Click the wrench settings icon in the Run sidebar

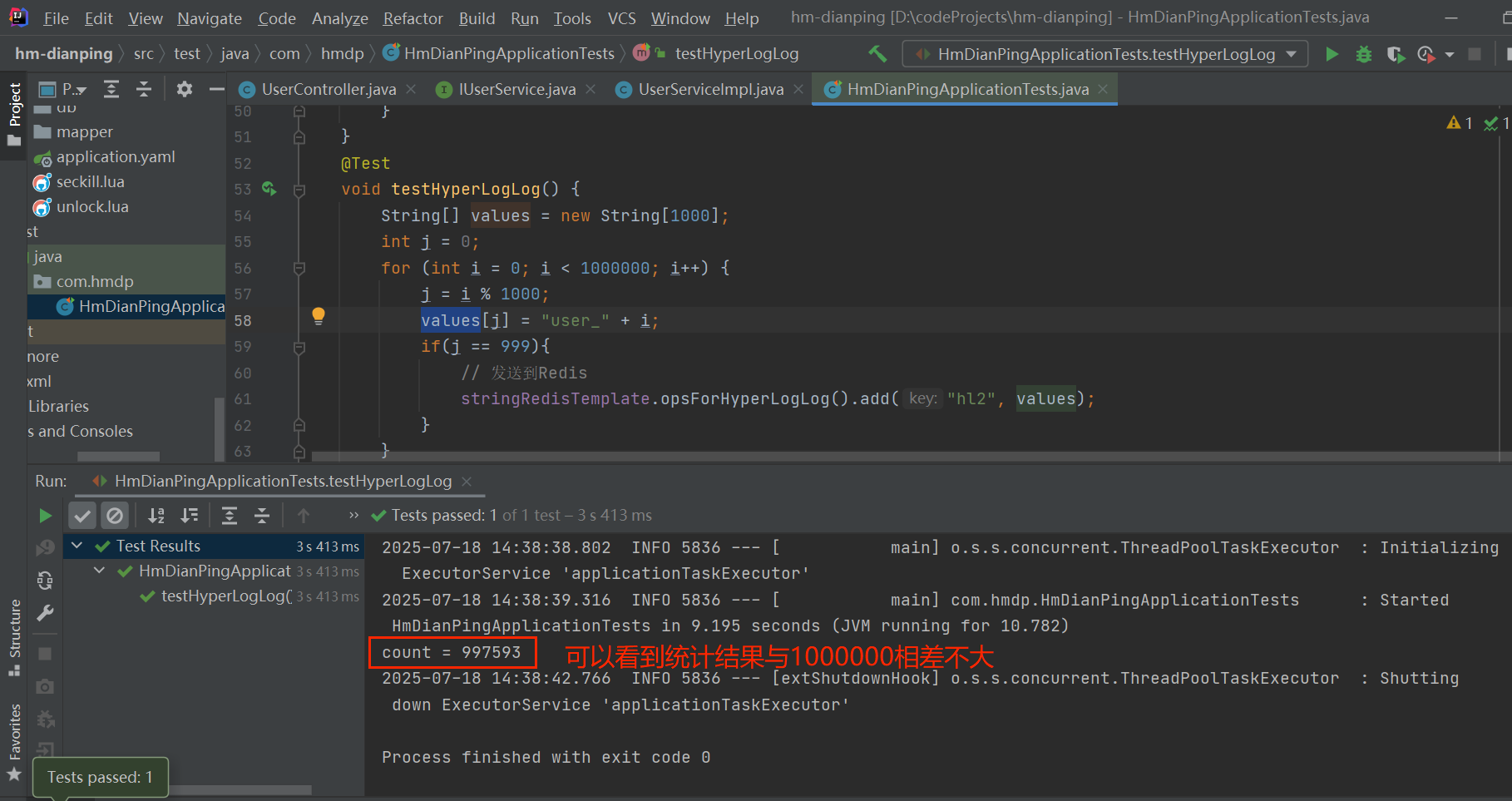tap(45, 613)
